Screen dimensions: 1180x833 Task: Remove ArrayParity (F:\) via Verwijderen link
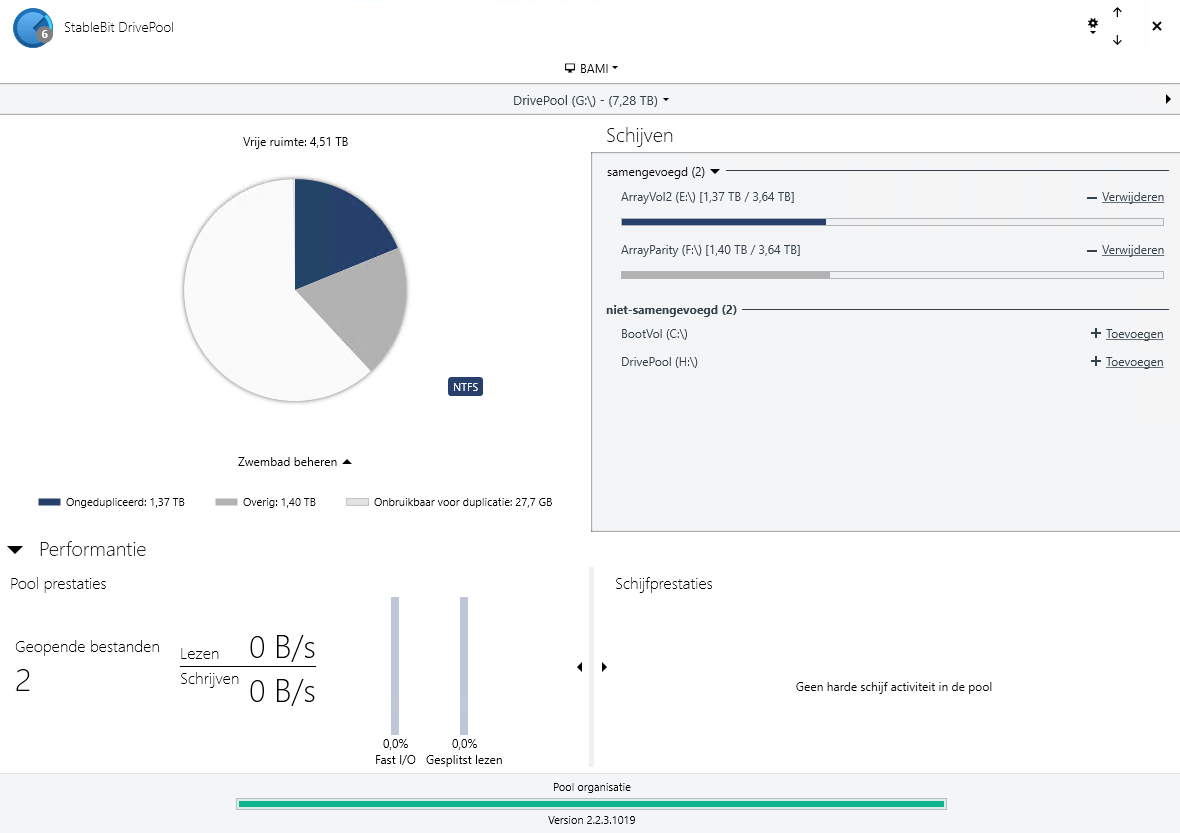(x=1133, y=250)
